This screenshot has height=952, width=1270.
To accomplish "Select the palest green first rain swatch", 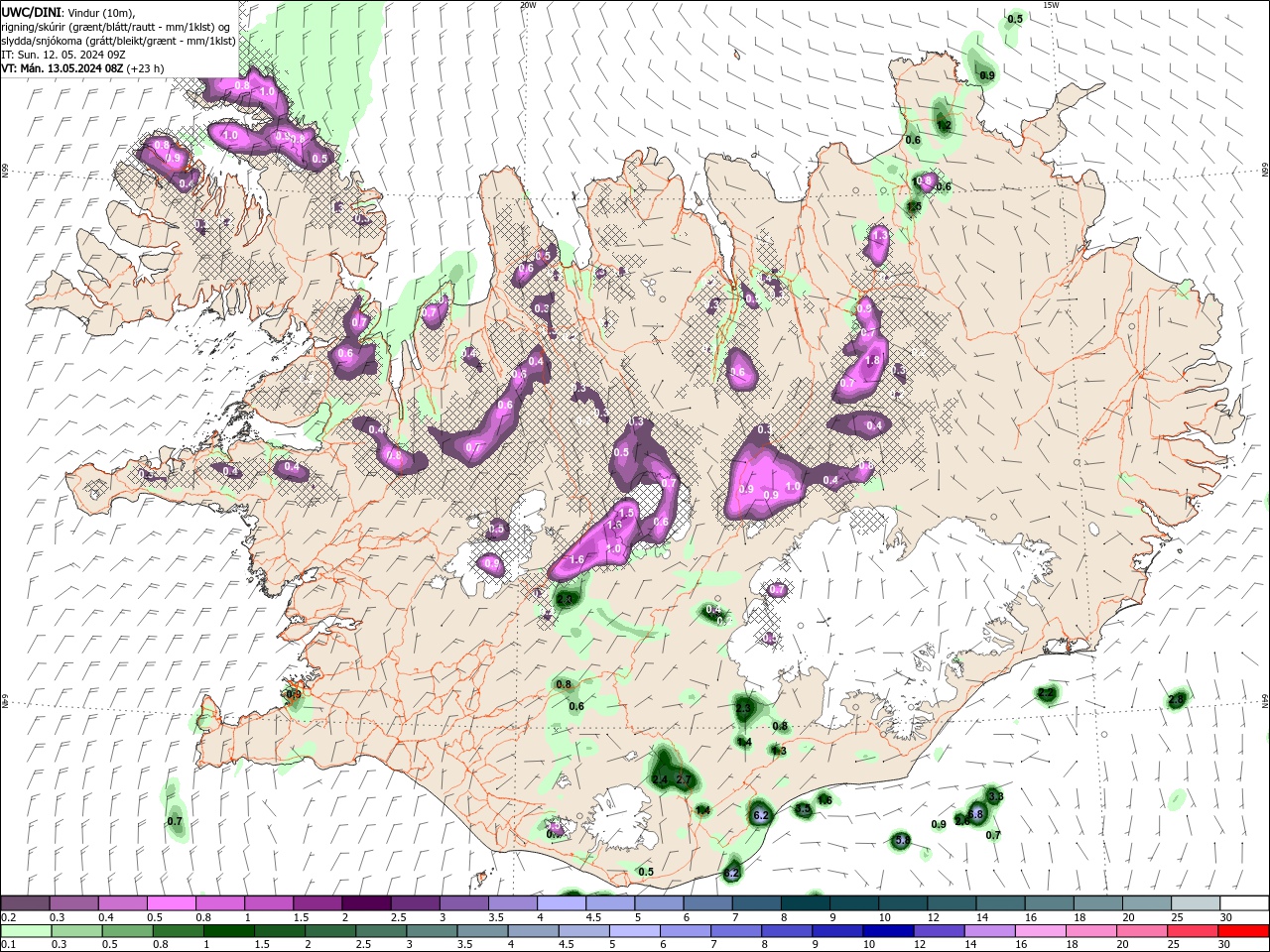I will tap(25, 931).
